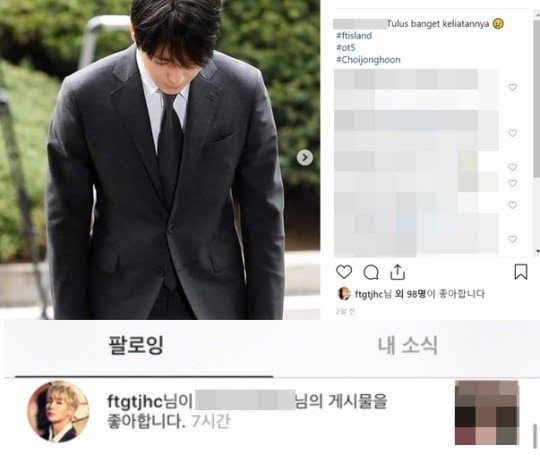
Task: Open the #ftisland hashtag
Action: click(x=354, y=35)
